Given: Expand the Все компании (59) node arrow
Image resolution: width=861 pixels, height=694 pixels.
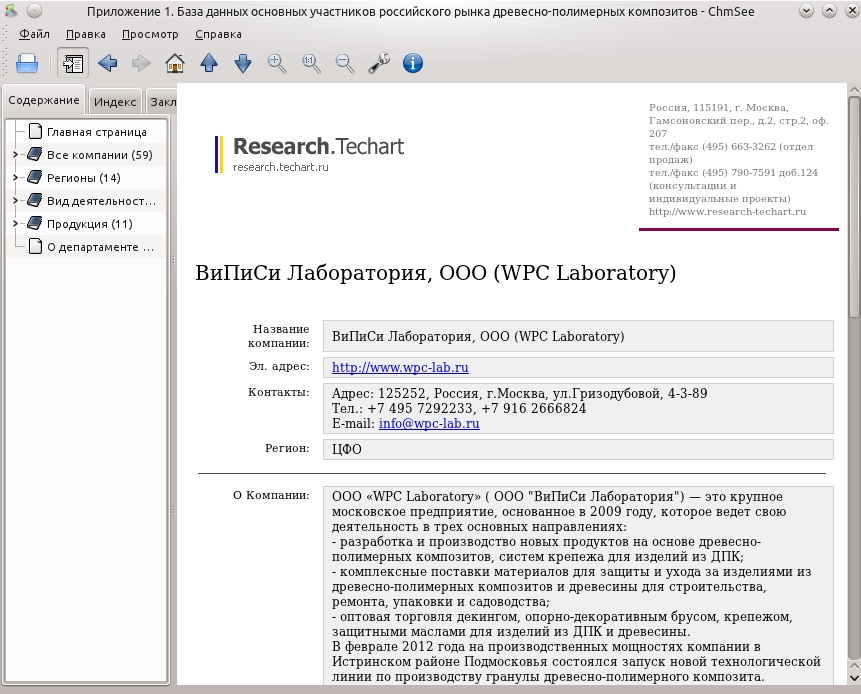Looking at the screenshot, I should 15,155.
